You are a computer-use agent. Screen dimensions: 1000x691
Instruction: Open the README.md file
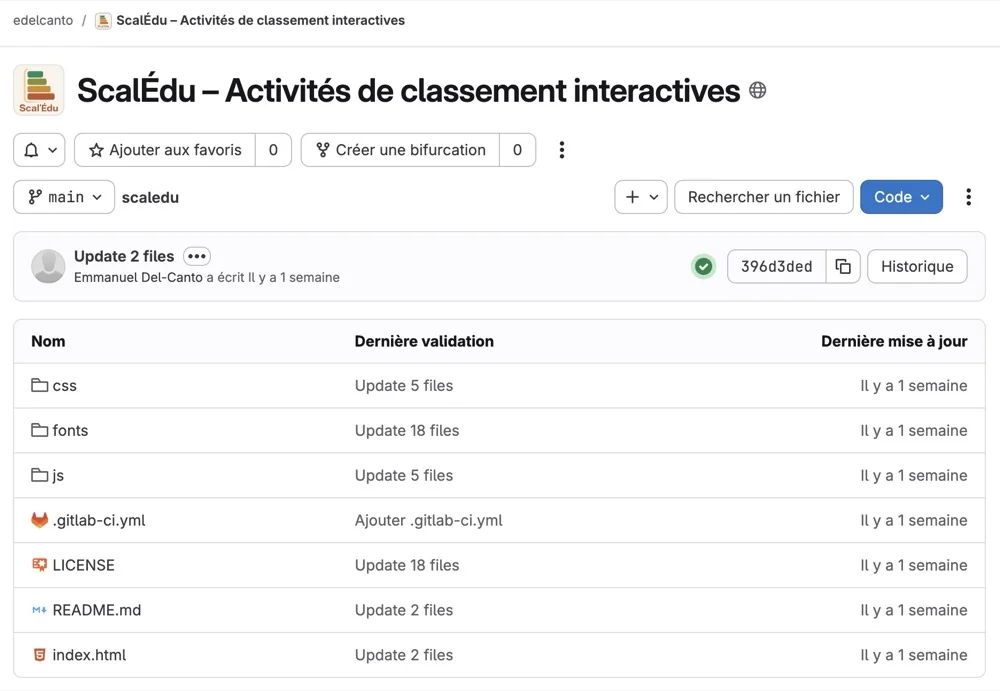pyautogui.click(x=97, y=610)
